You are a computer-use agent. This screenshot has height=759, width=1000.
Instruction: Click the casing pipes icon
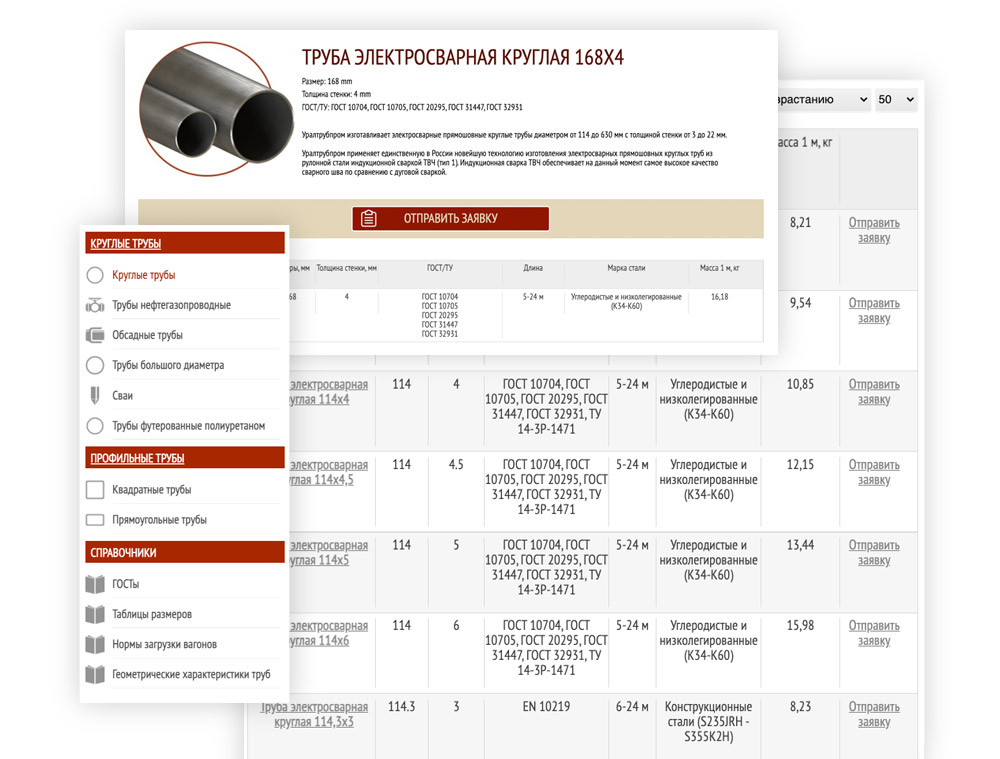tap(95, 335)
